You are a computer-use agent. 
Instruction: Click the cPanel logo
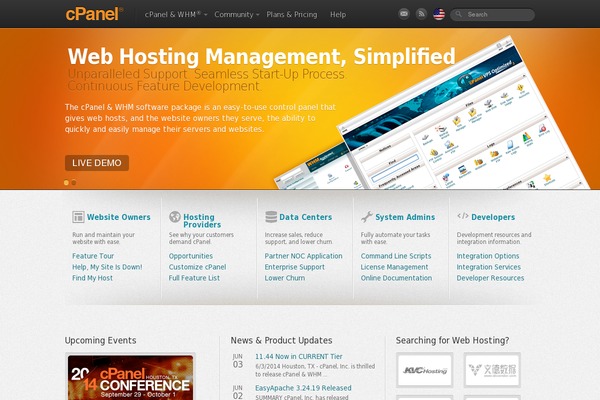(x=94, y=14)
